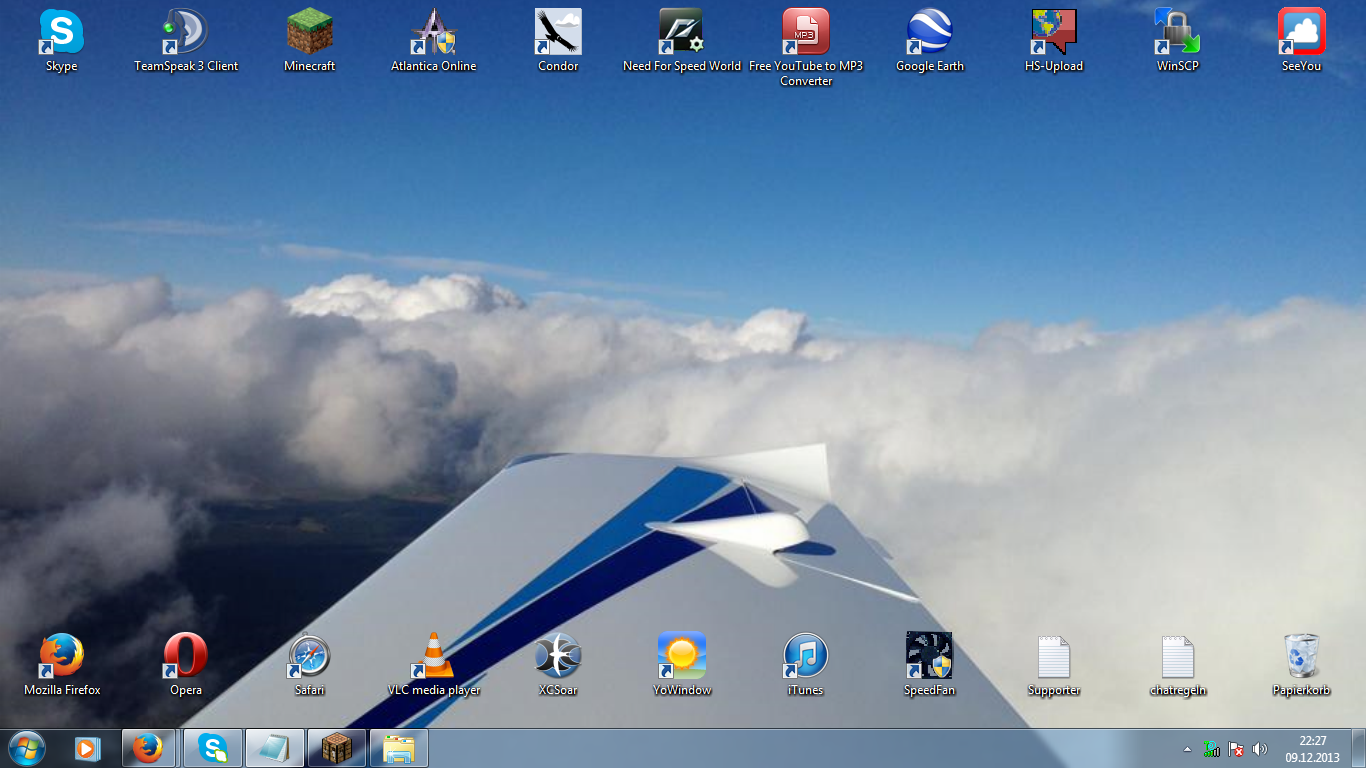Open the volume control in tray

pyautogui.click(x=1260, y=749)
